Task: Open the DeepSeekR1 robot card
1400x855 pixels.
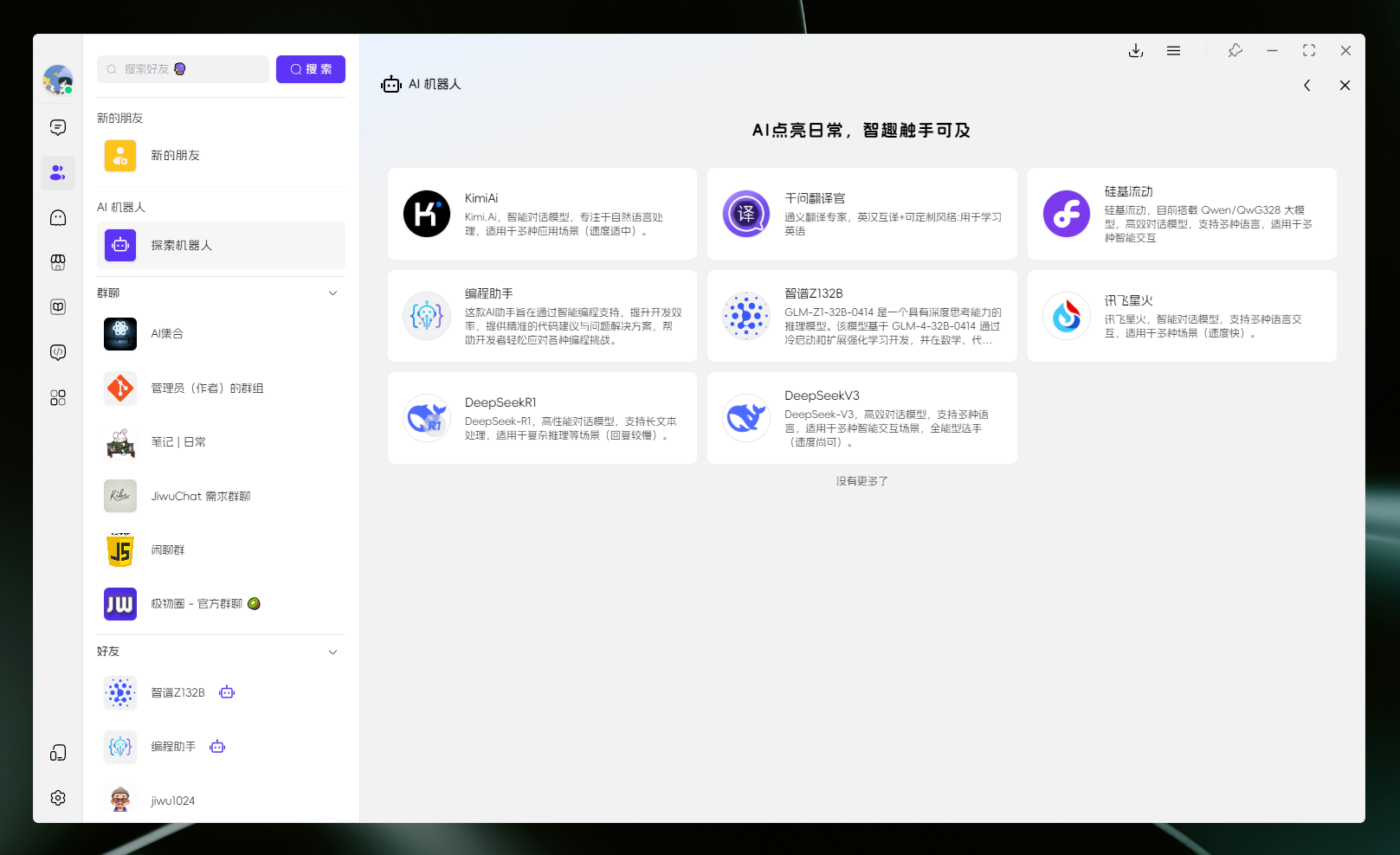Action: pyautogui.click(x=542, y=418)
